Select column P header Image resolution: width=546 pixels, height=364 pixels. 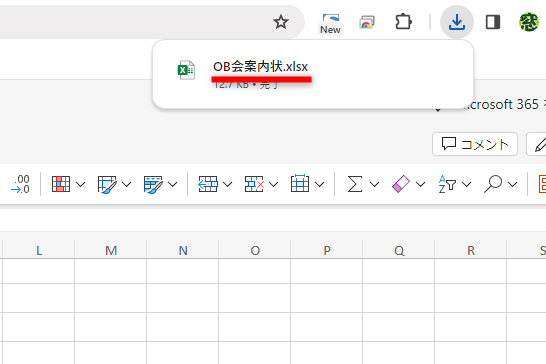click(327, 250)
